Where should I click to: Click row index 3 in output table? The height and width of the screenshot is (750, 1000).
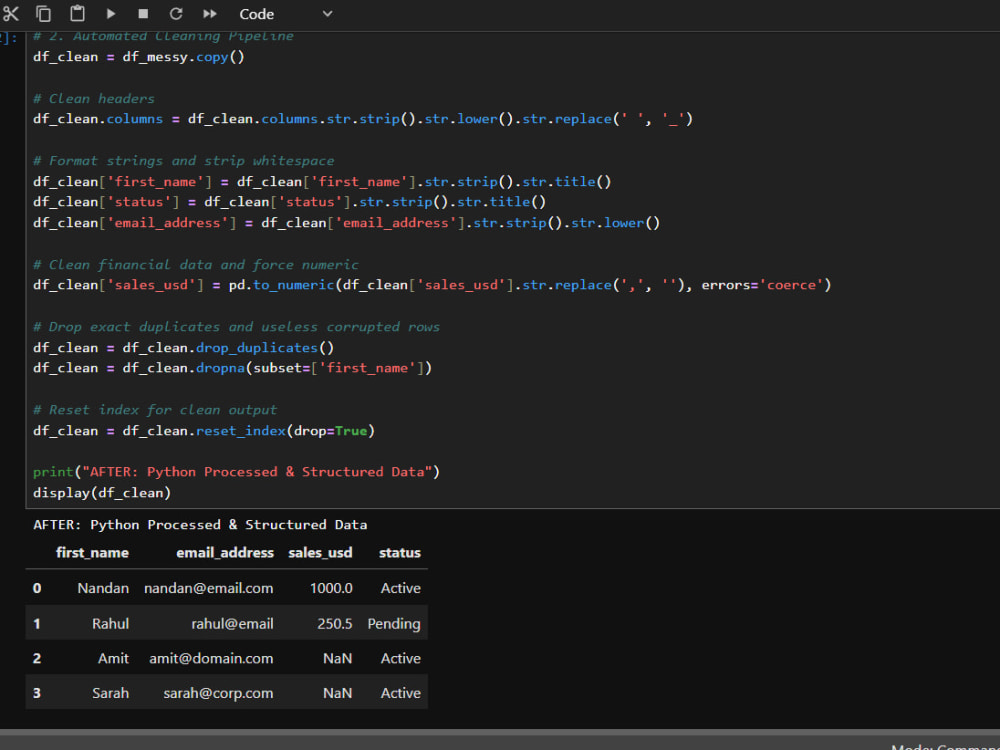[37, 693]
